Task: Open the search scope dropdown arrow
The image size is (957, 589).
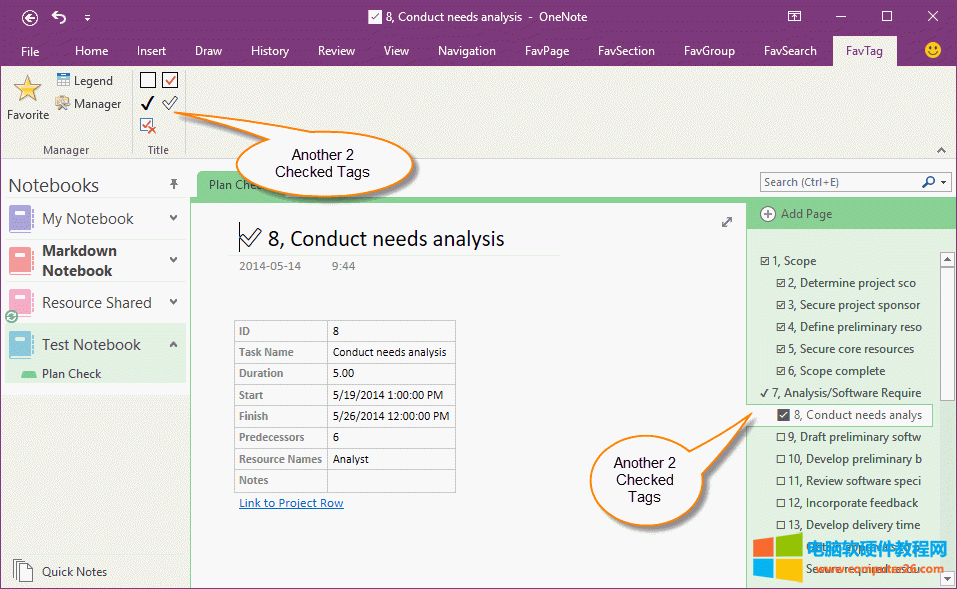Action: click(943, 182)
